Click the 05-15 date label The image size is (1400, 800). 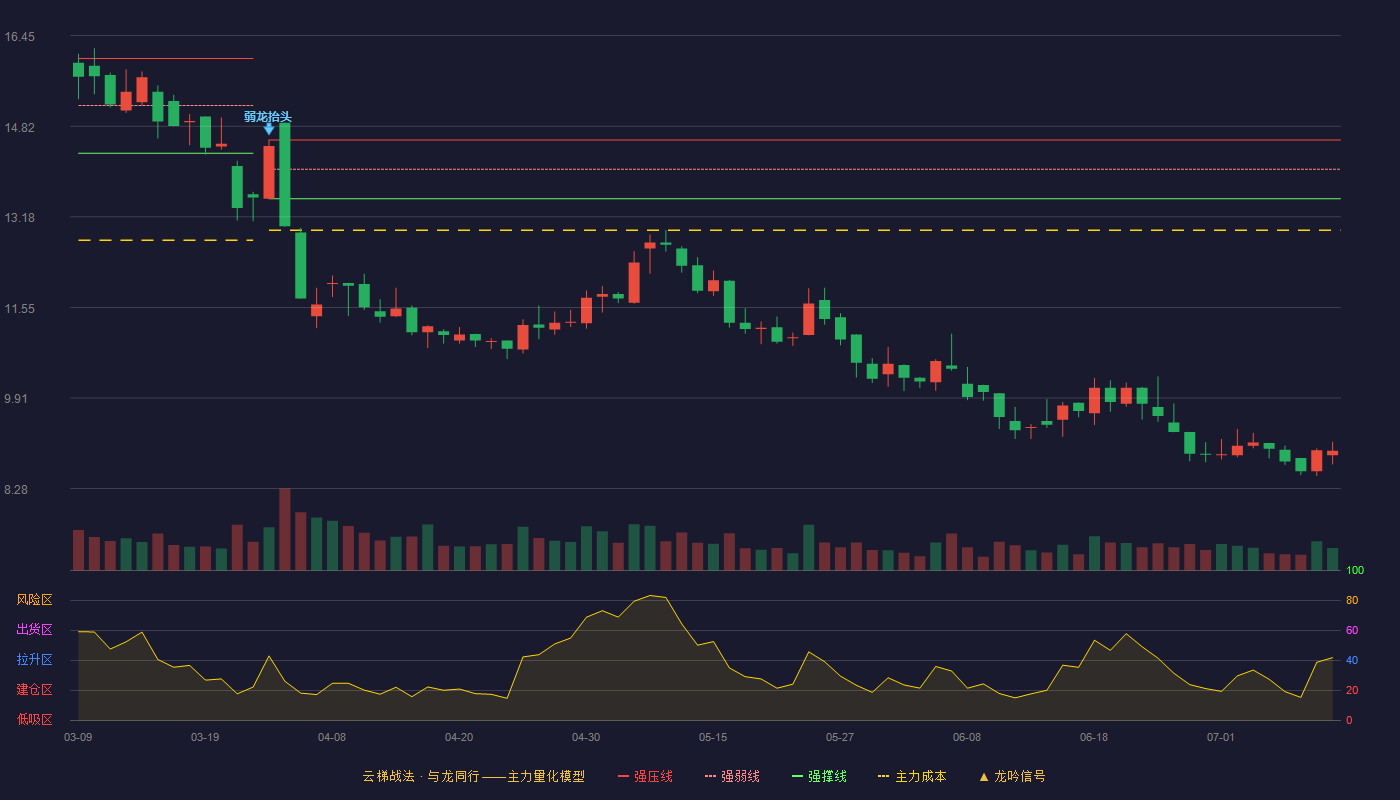coord(713,737)
